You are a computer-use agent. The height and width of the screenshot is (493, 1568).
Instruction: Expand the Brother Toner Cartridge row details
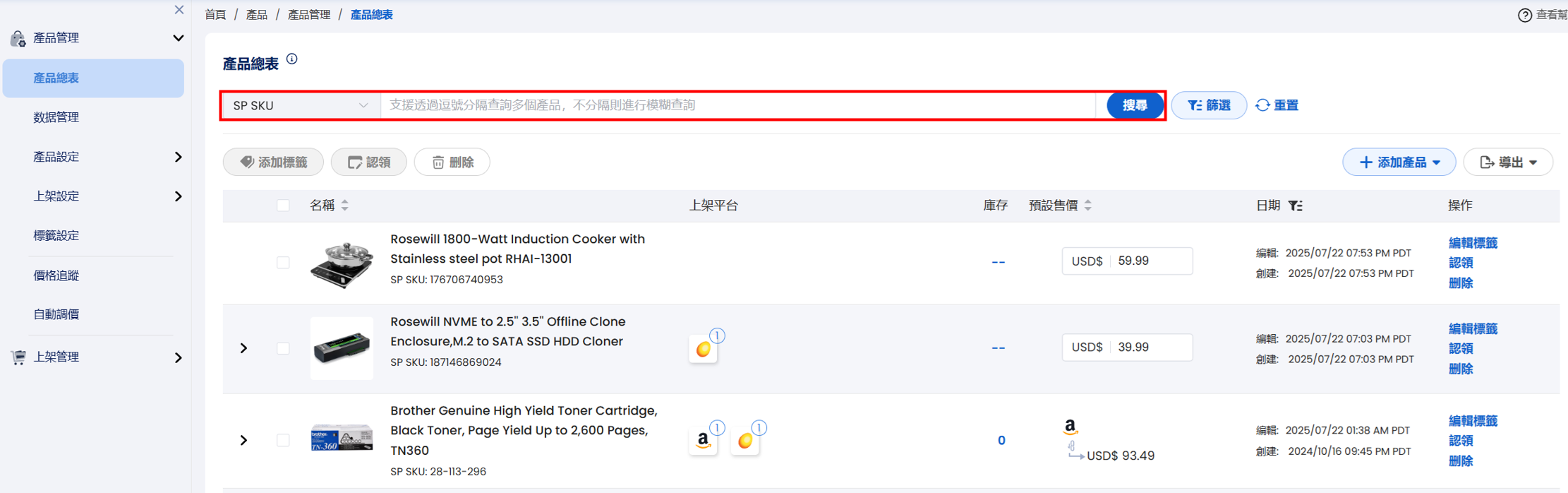243,440
